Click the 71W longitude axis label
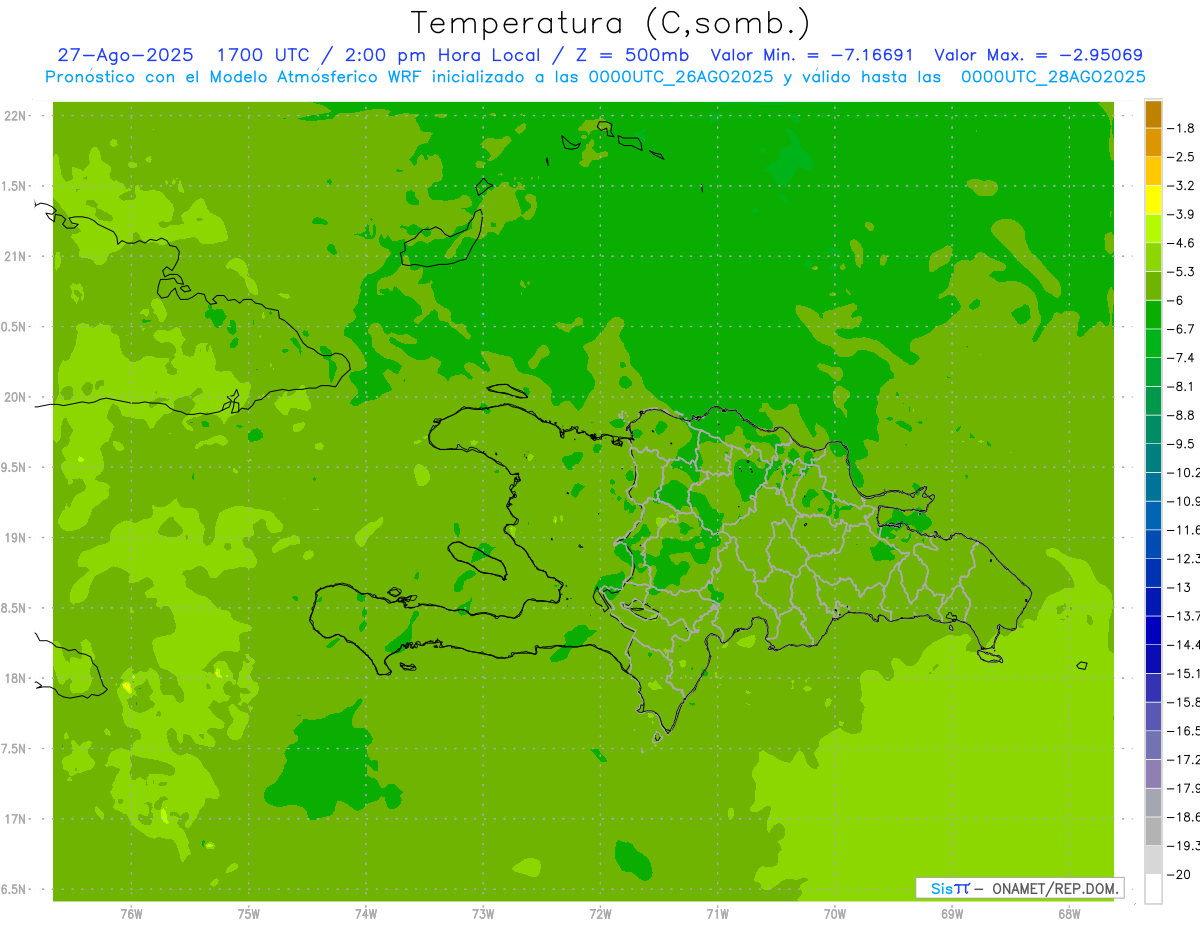 (x=717, y=914)
